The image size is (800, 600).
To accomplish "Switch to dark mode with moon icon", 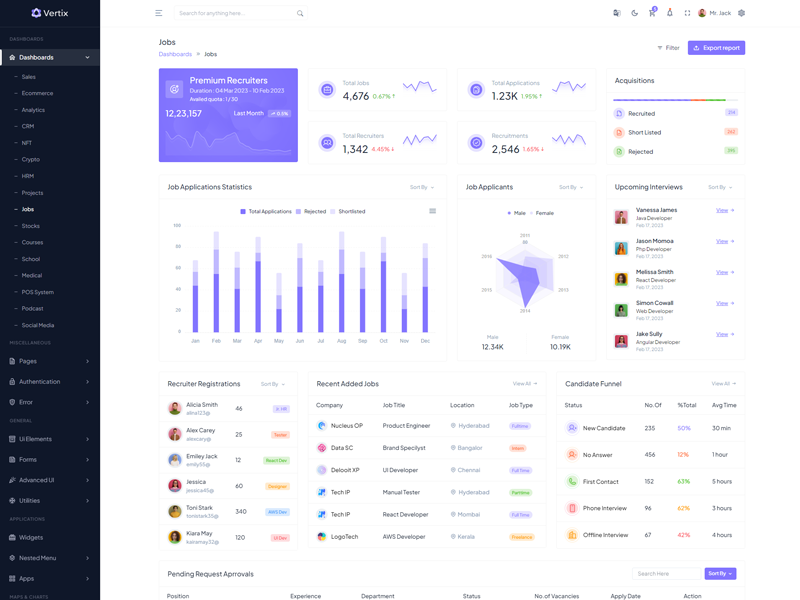I will (x=634, y=13).
